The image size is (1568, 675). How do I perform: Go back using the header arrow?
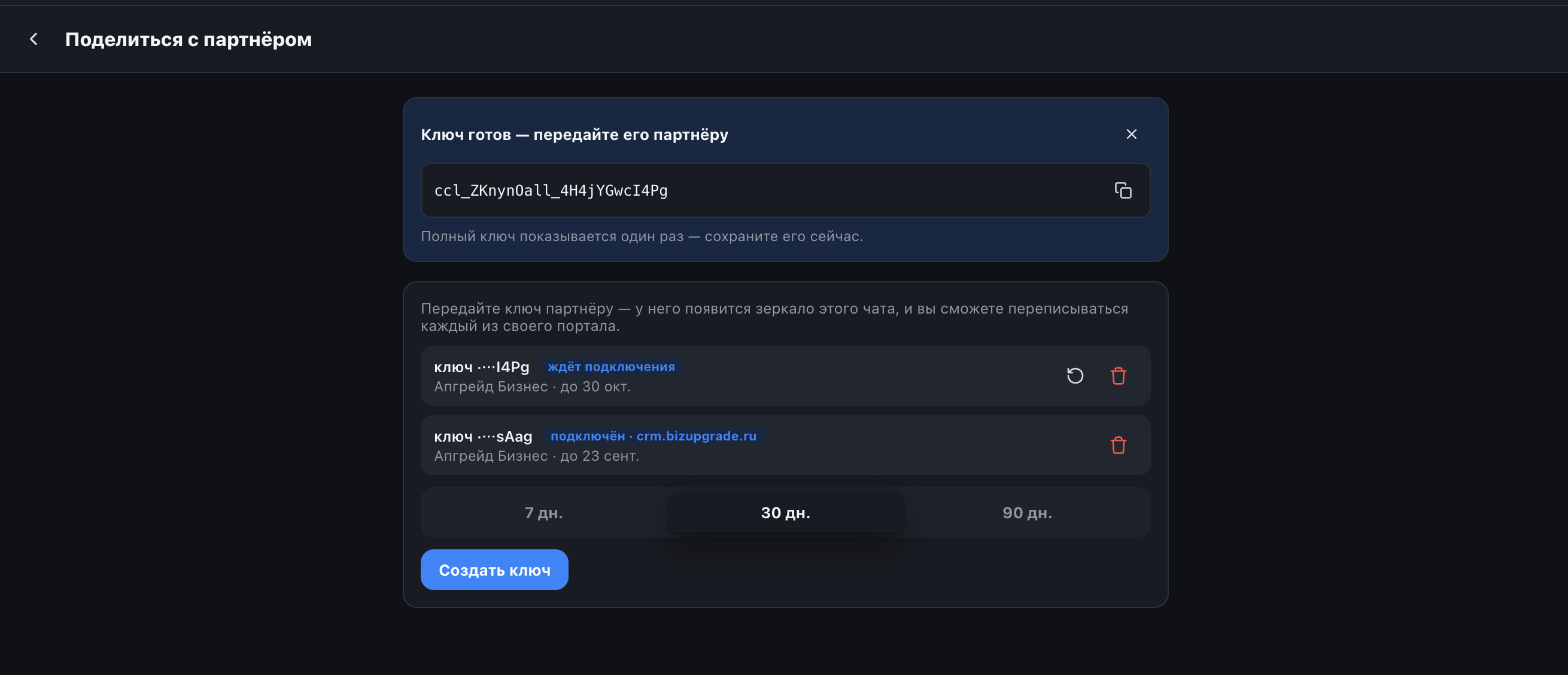coord(34,39)
